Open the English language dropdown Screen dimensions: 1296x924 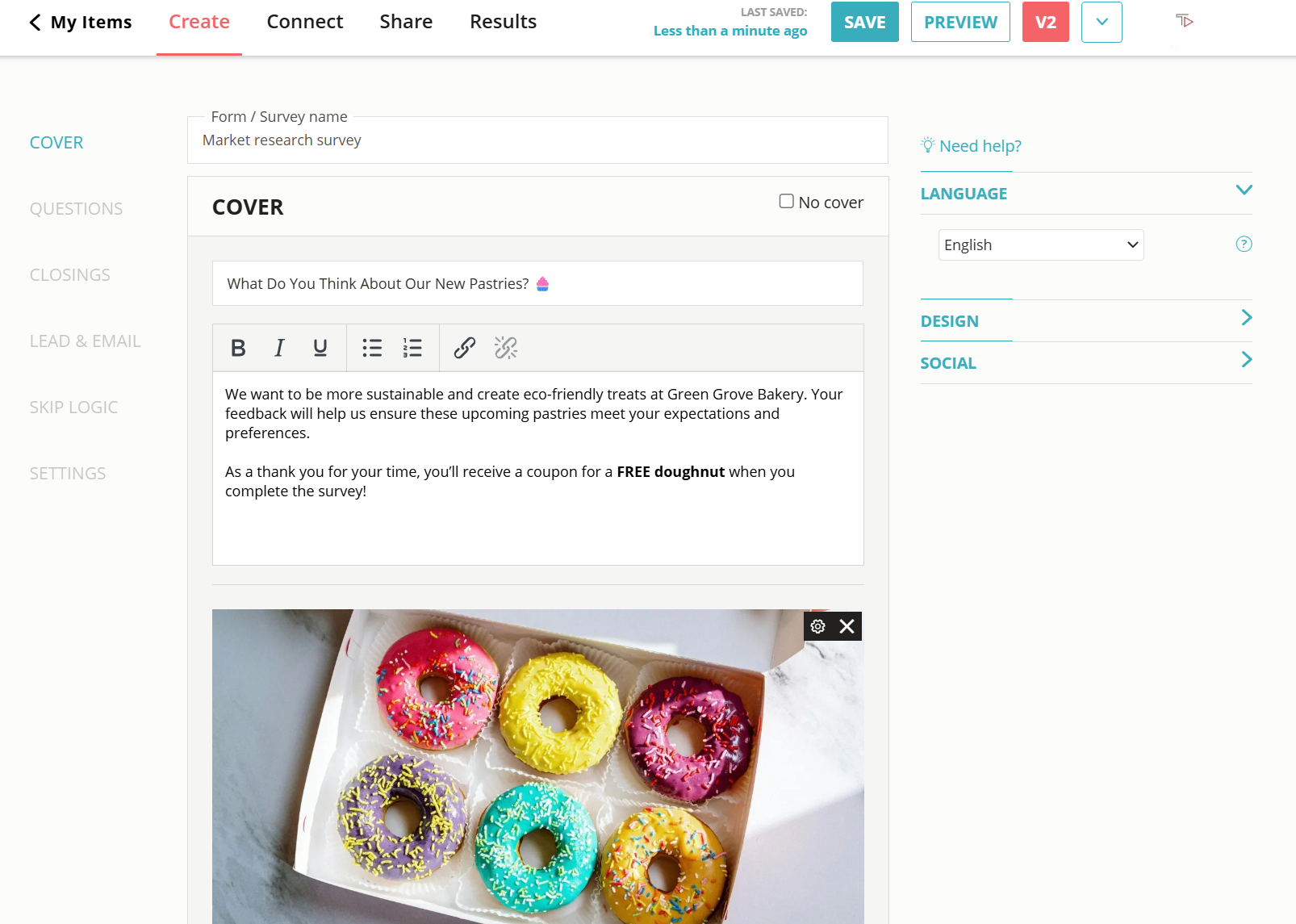pos(1041,245)
